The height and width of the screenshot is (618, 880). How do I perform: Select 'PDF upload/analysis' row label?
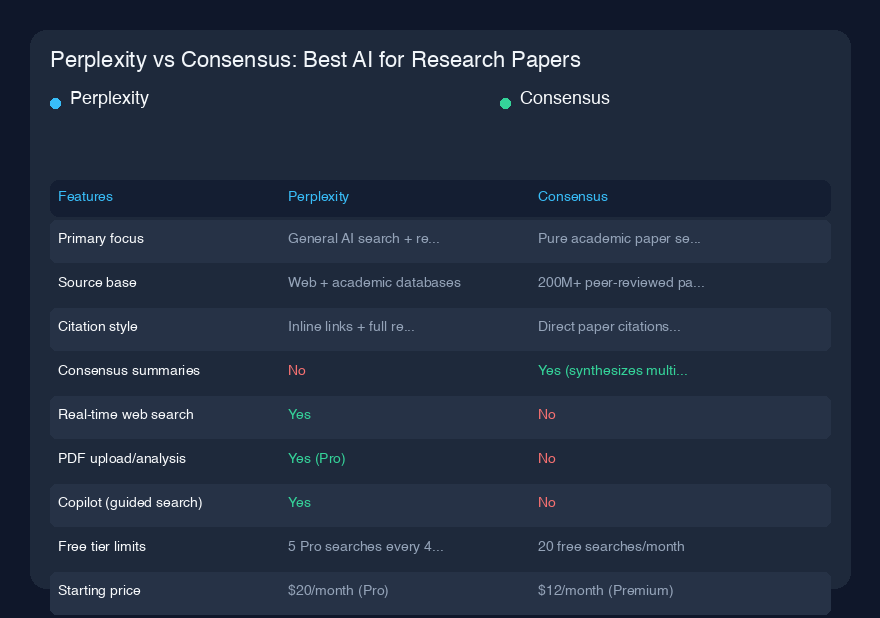pos(122,459)
